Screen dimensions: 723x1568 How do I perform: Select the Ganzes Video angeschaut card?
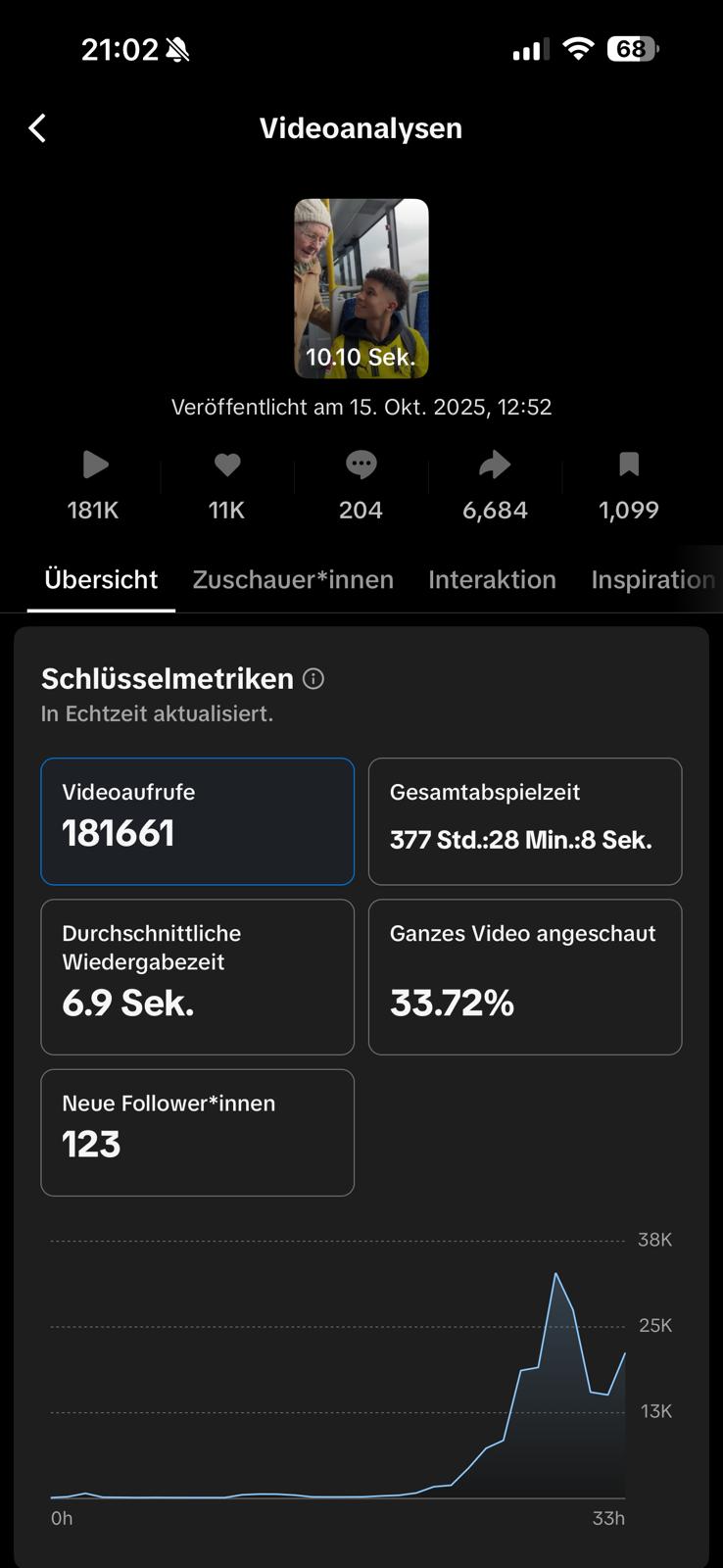pos(525,977)
